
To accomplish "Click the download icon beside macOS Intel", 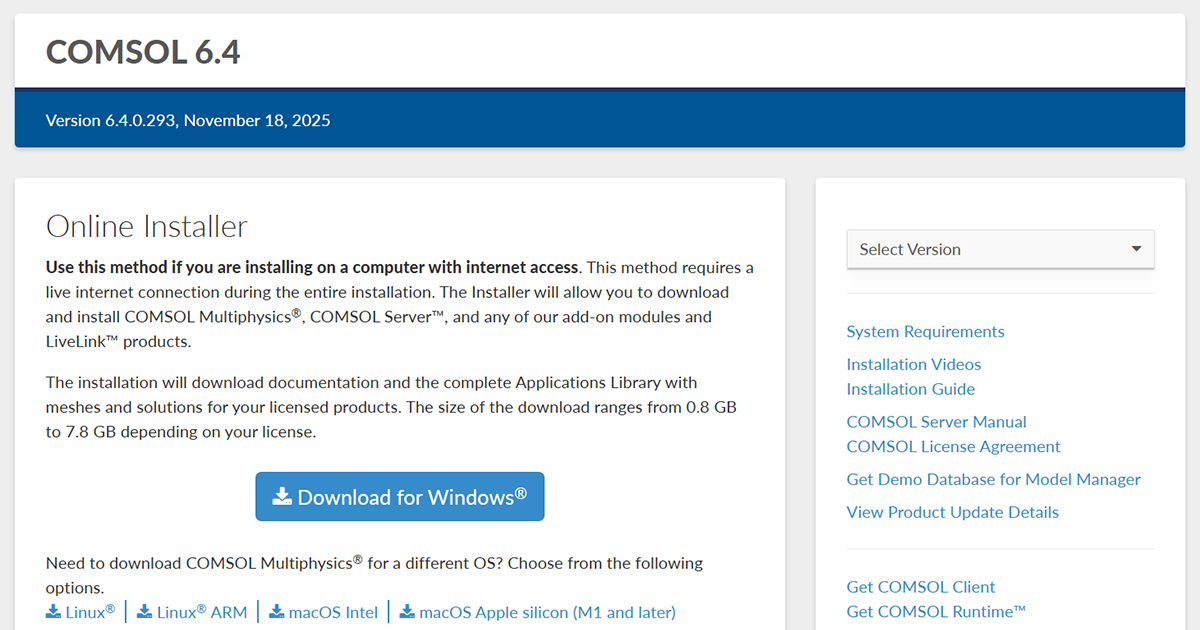I will (x=277, y=611).
